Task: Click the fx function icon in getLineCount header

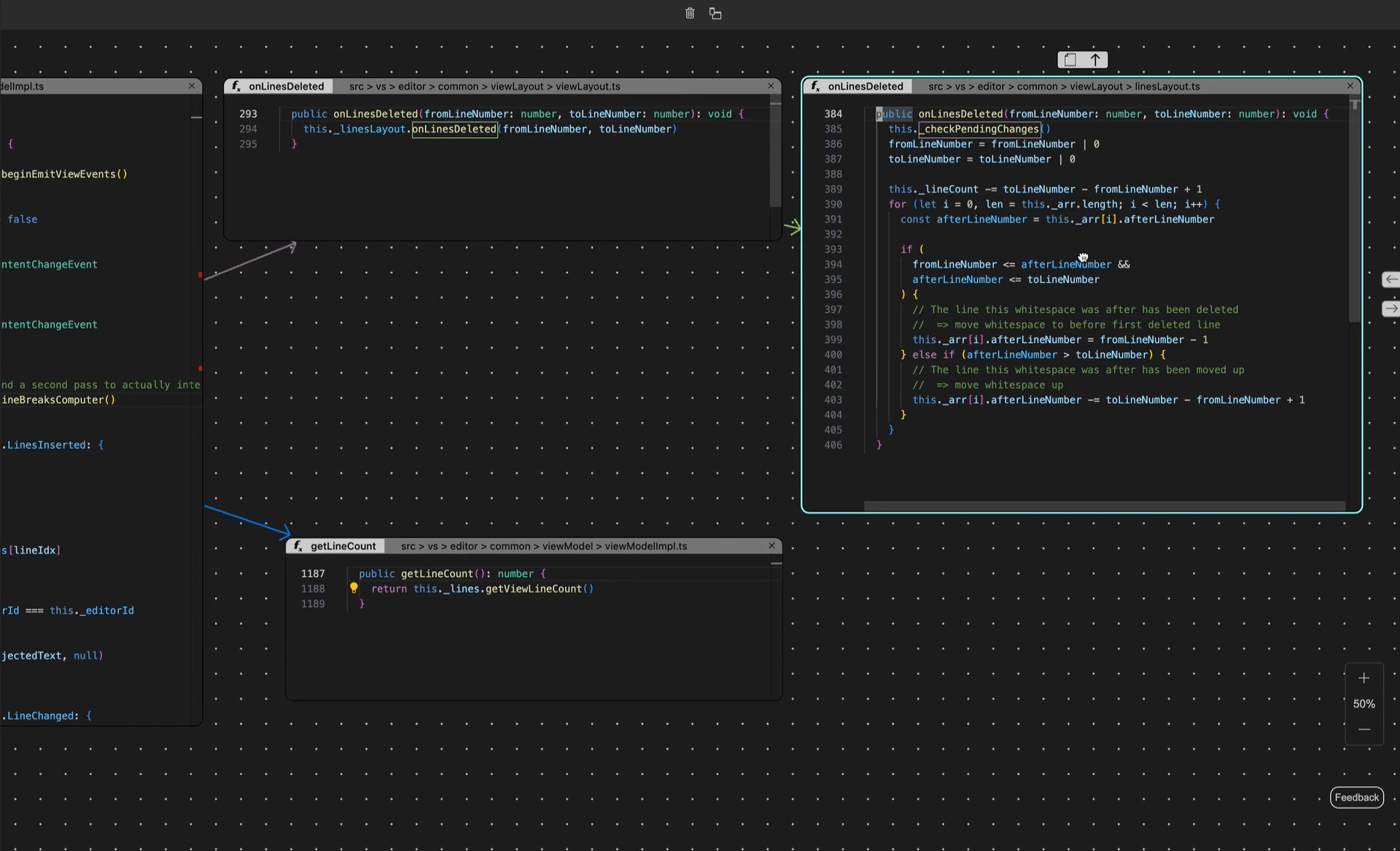Action: [297, 546]
